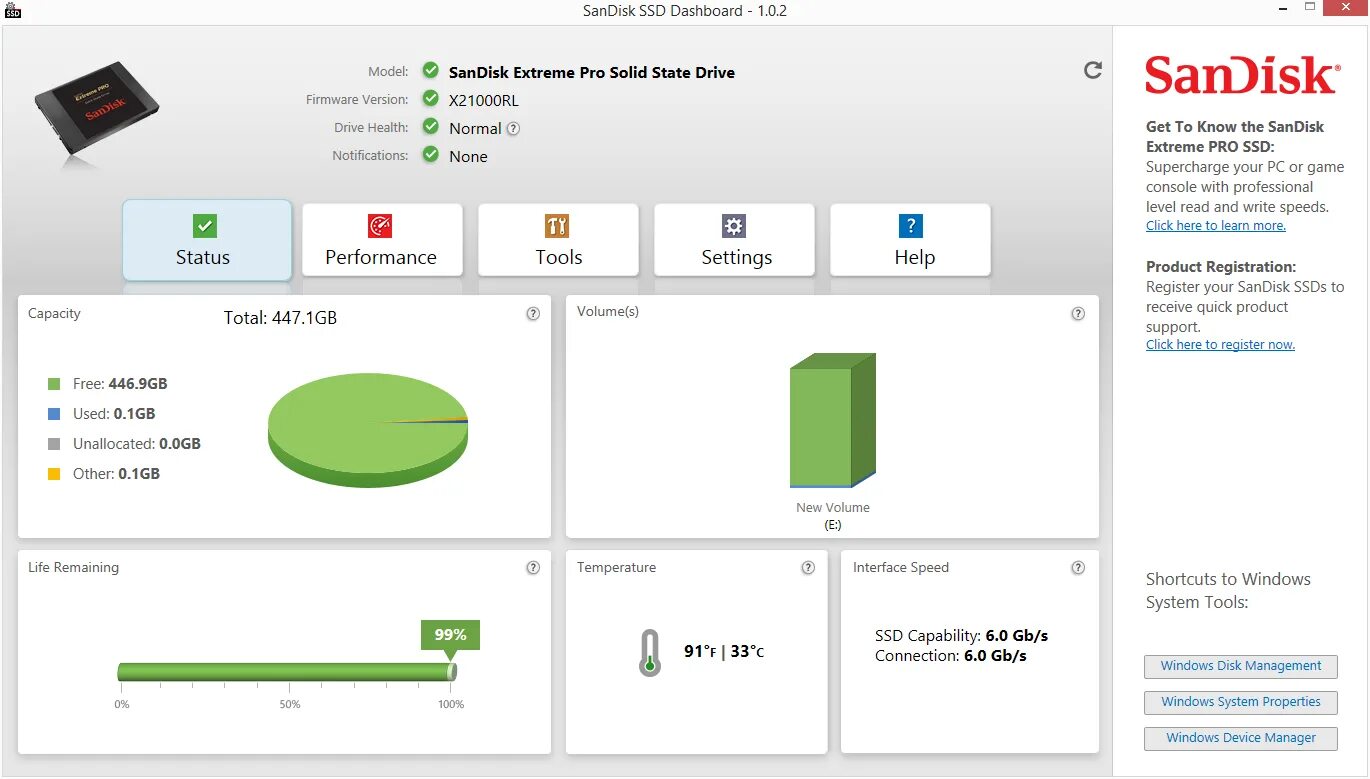Click the Life Remaining progress bar
The height and width of the screenshot is (779, 1370).
287,672
